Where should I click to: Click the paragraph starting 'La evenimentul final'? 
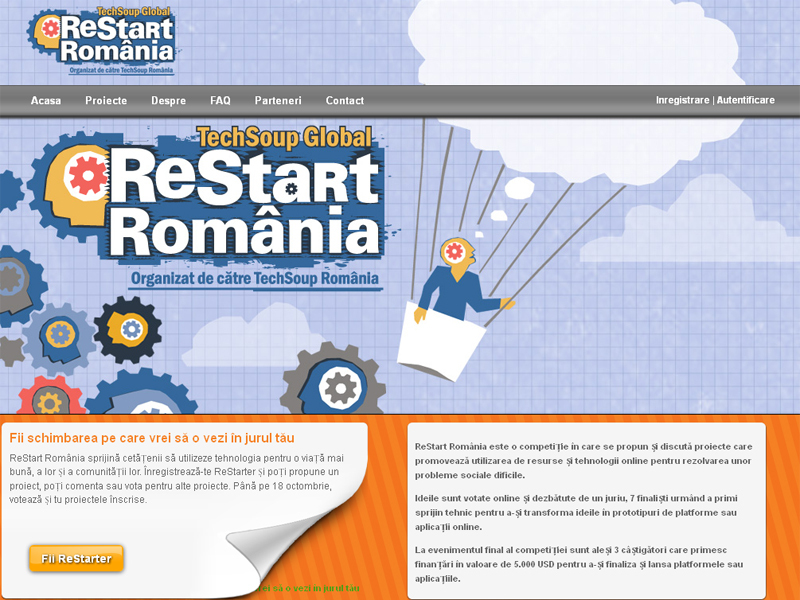(579, 564)
